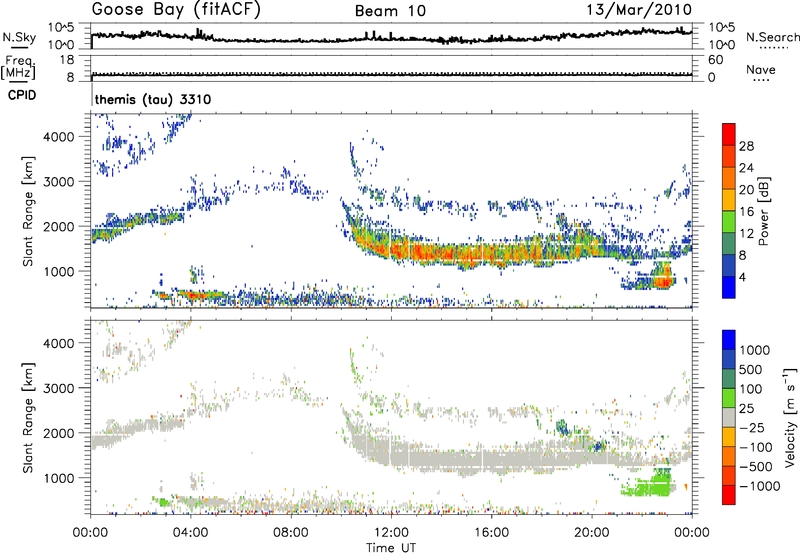Pick the bright green segment of velocity colorbar
800x554 pixels.
[729, 398]
